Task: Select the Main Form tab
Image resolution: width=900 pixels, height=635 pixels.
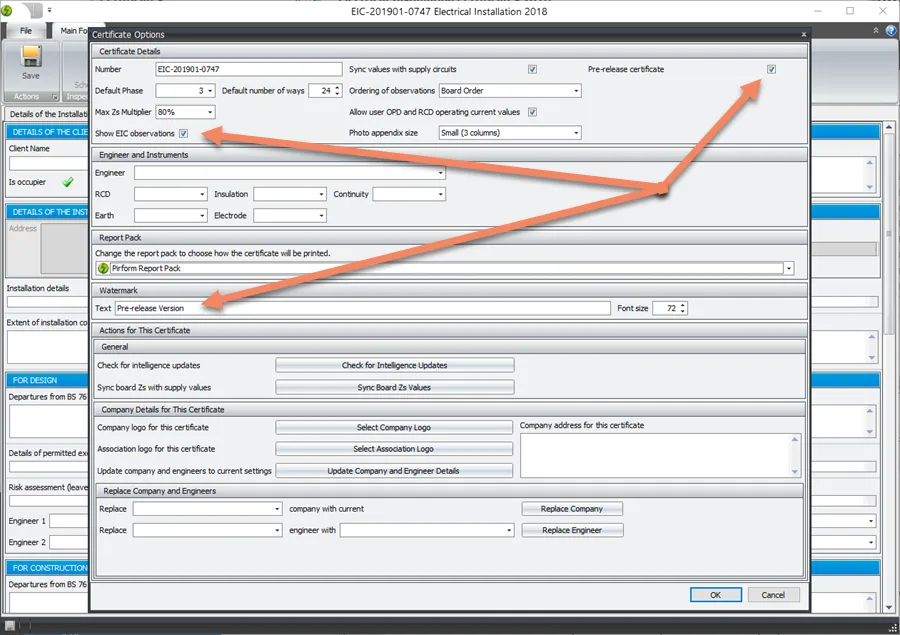Action: 73,31
